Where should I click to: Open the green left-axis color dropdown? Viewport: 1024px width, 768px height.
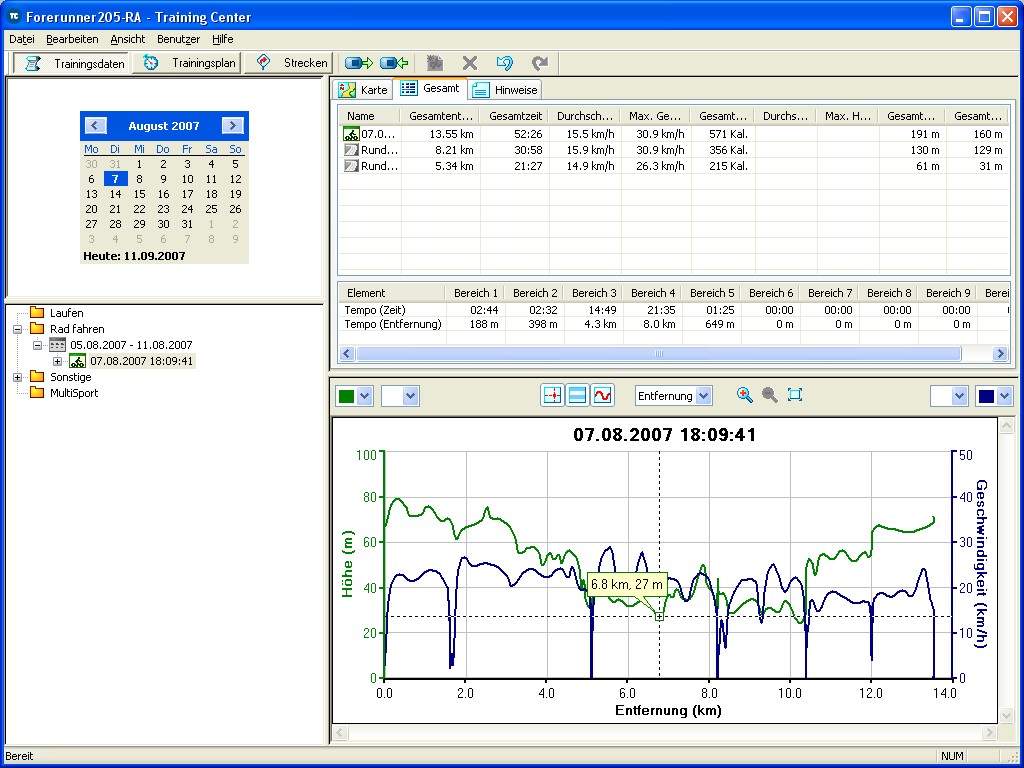tap(364, 396)
